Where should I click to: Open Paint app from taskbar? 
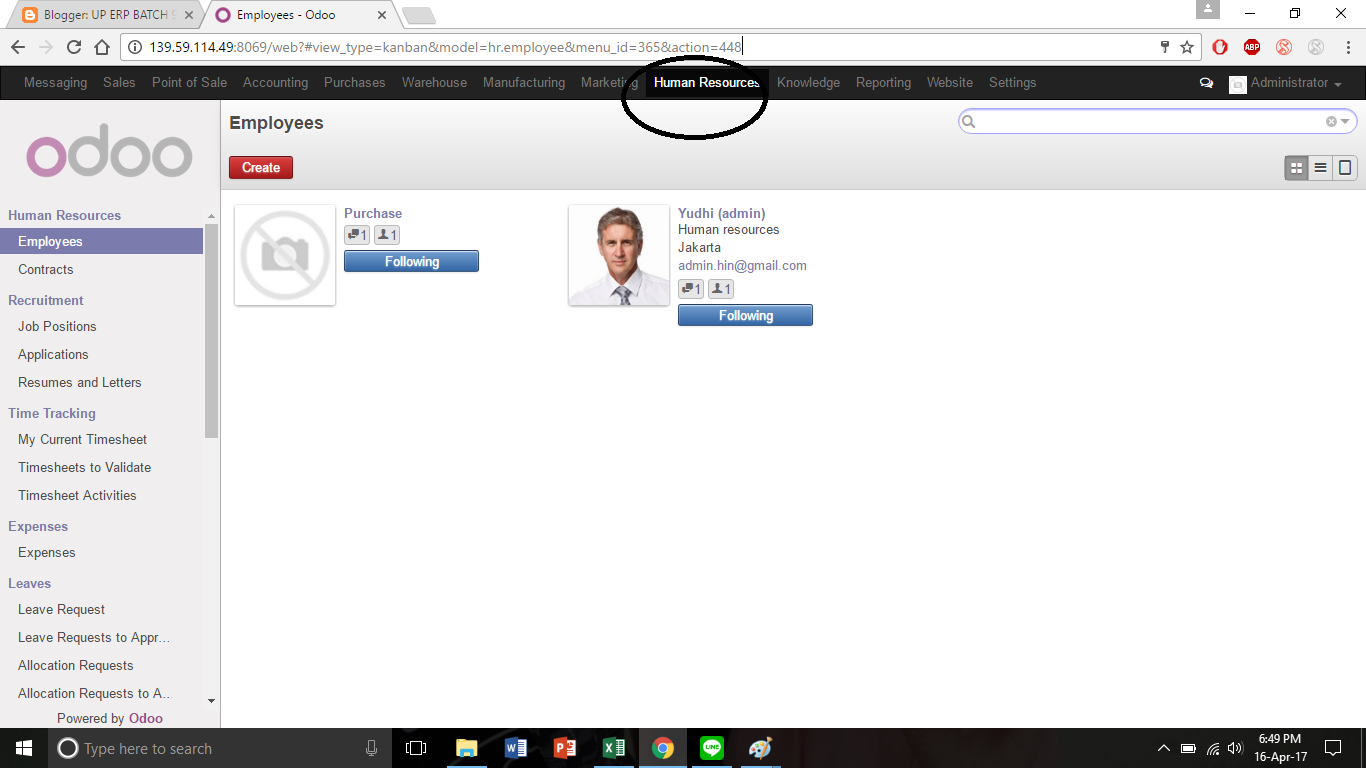[x=760, y=748]
